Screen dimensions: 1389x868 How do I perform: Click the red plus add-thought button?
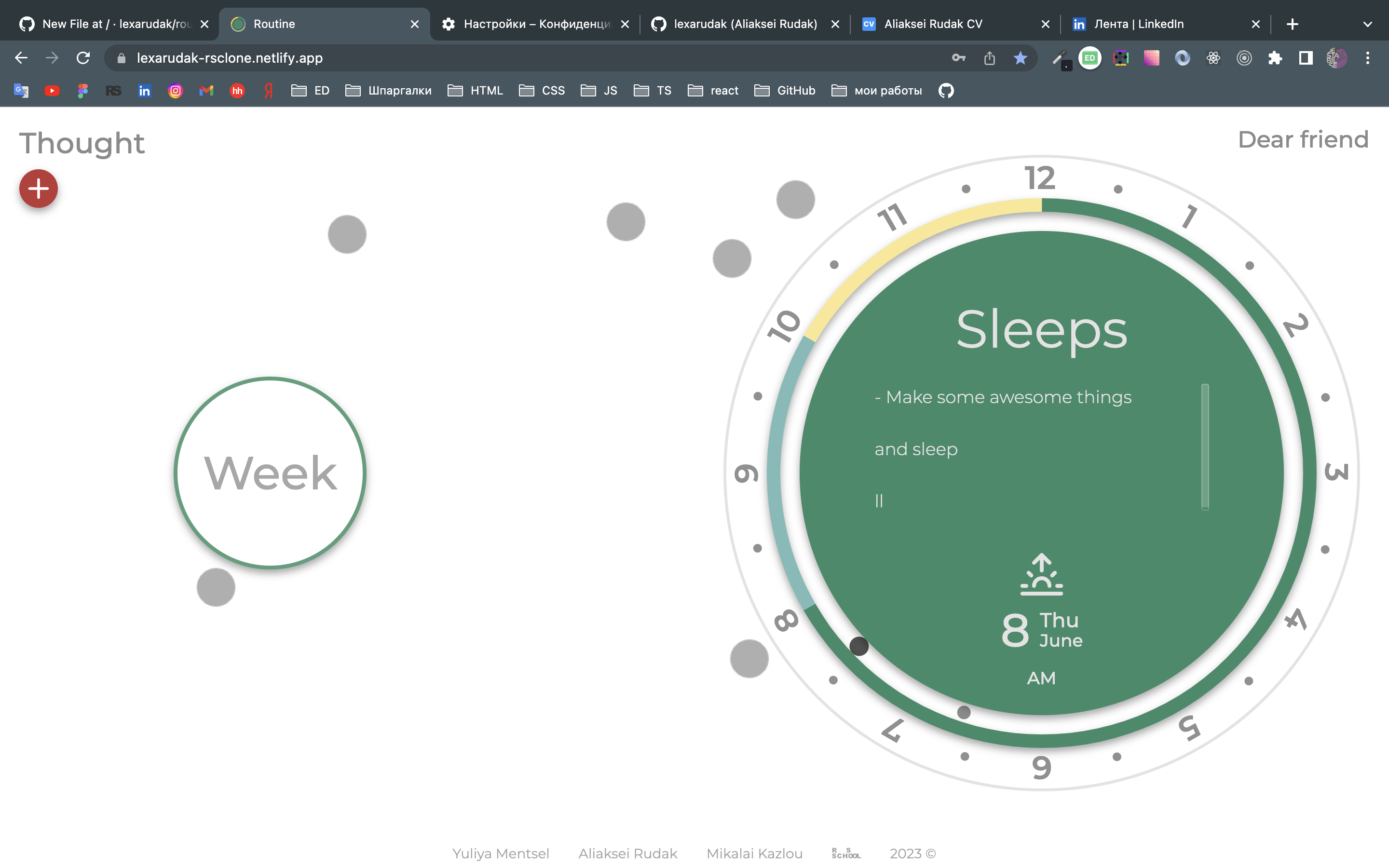pos(39,188)
